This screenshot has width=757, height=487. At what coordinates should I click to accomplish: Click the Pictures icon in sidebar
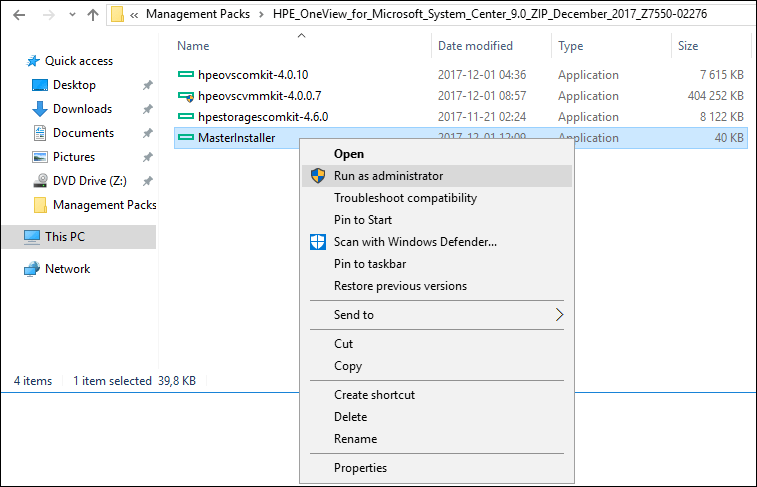(40, 157)
